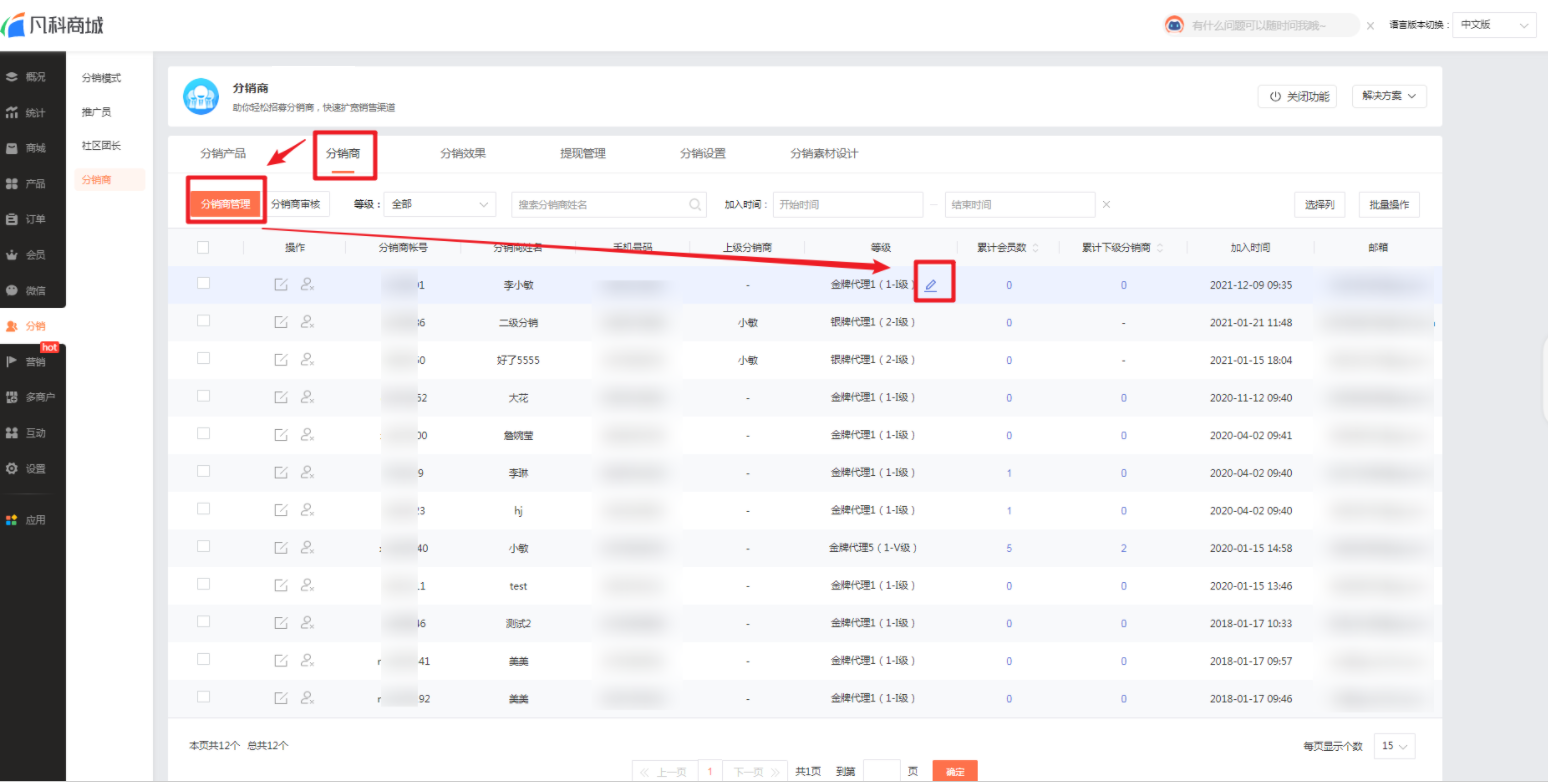Click the 批量操作 button

pos(1389,204)
